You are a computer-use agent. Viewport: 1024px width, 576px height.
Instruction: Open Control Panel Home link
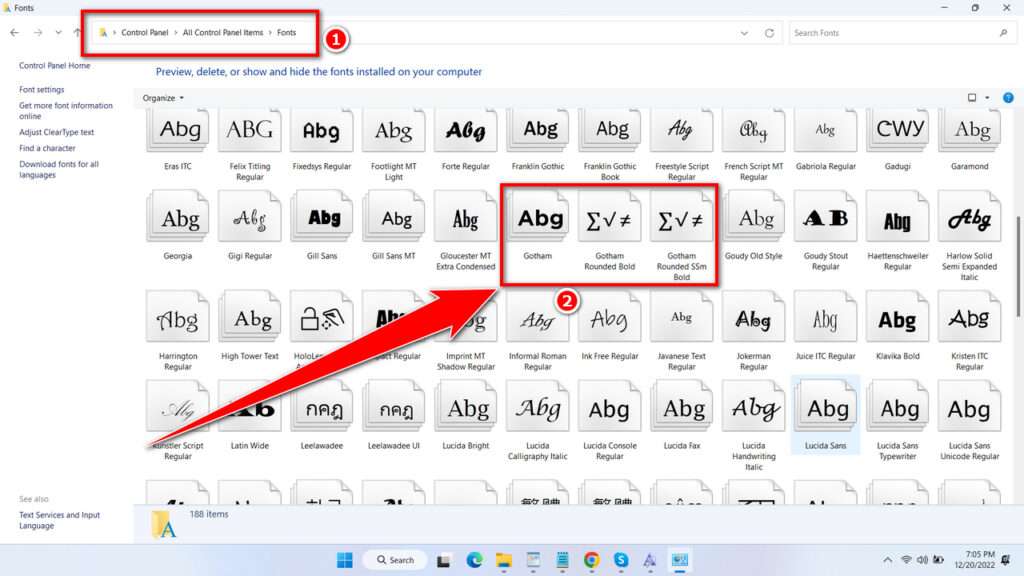[55, 65]
